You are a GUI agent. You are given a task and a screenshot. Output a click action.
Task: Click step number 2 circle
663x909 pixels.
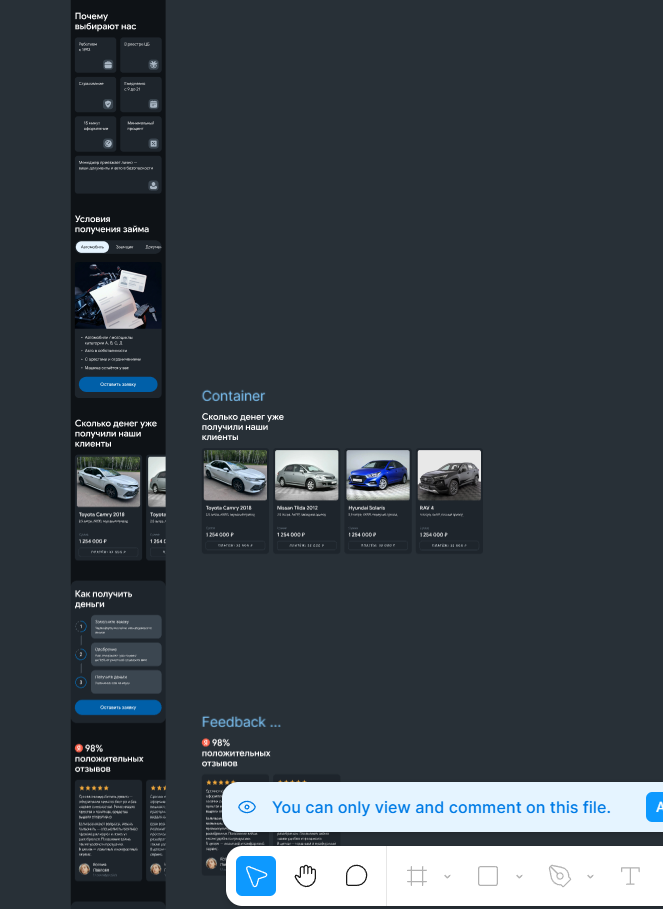coord(81,655)
